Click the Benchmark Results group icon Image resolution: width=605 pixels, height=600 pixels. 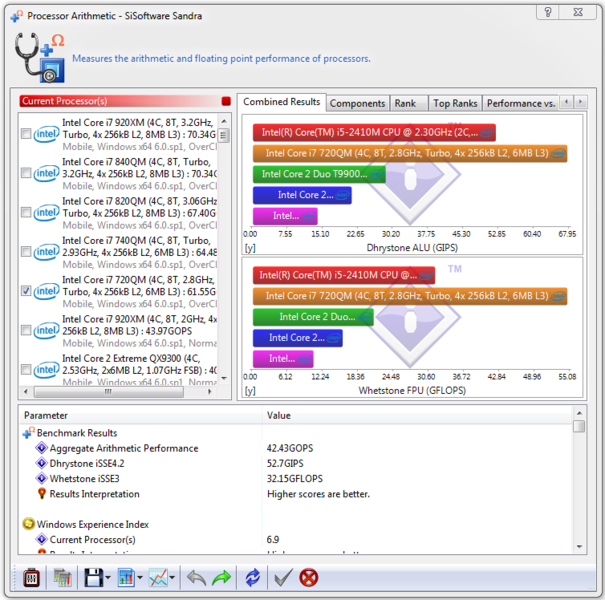tap(29, 433)
